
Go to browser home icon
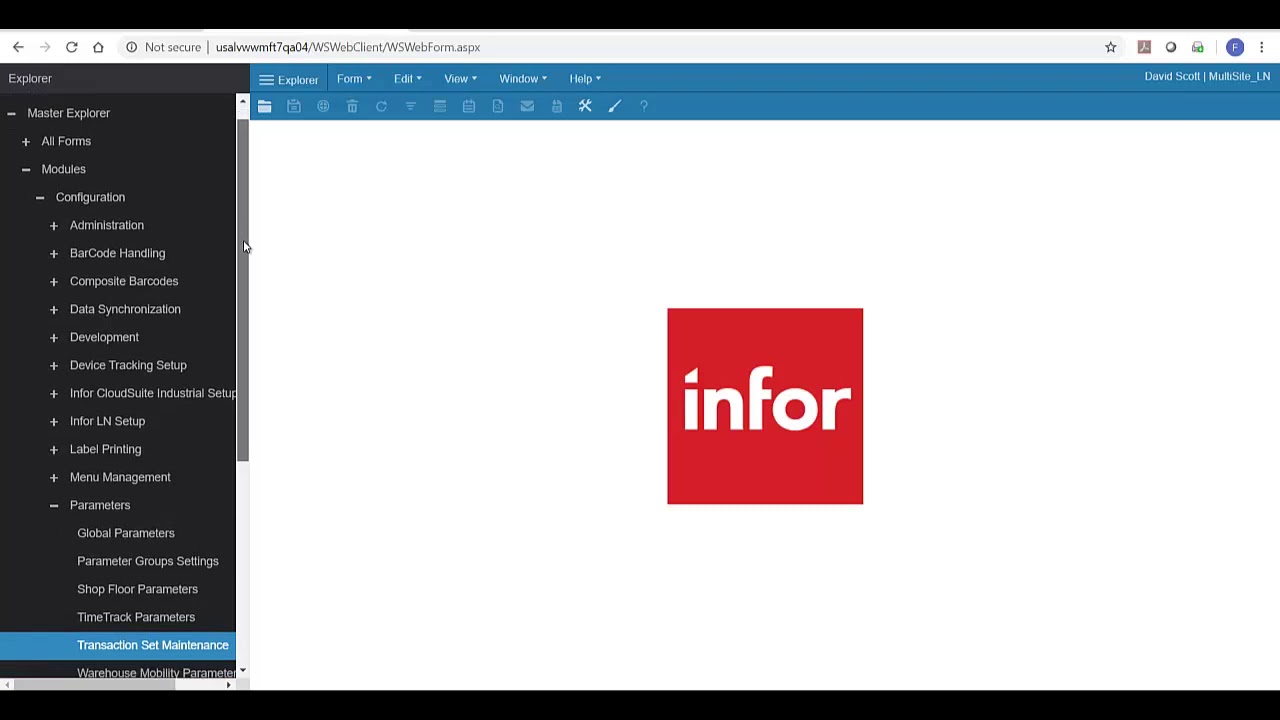[x=98, y=47]
